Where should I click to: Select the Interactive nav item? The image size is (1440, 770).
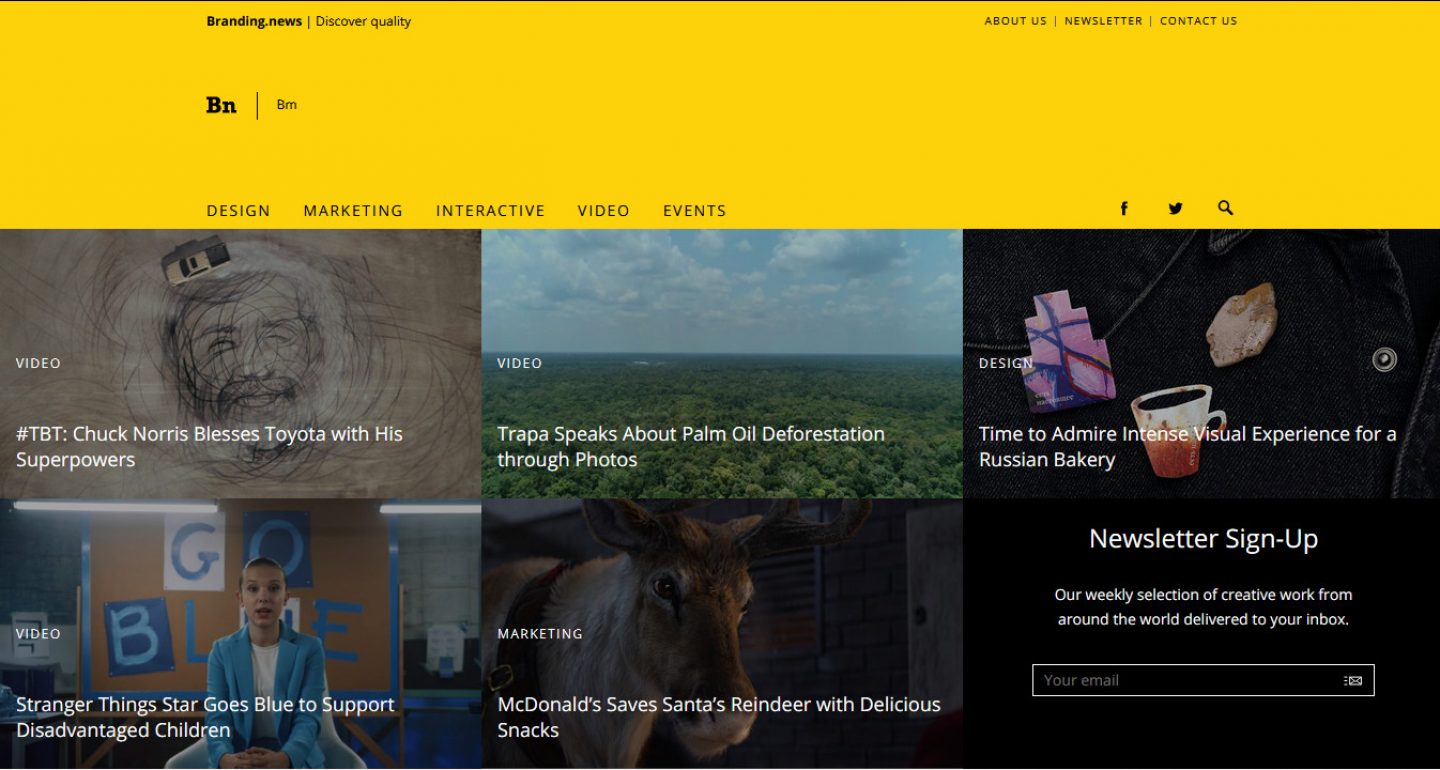pos(490,211)
